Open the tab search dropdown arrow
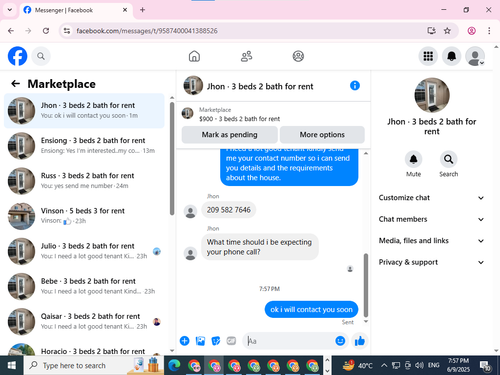 click(x=10, y=10)
